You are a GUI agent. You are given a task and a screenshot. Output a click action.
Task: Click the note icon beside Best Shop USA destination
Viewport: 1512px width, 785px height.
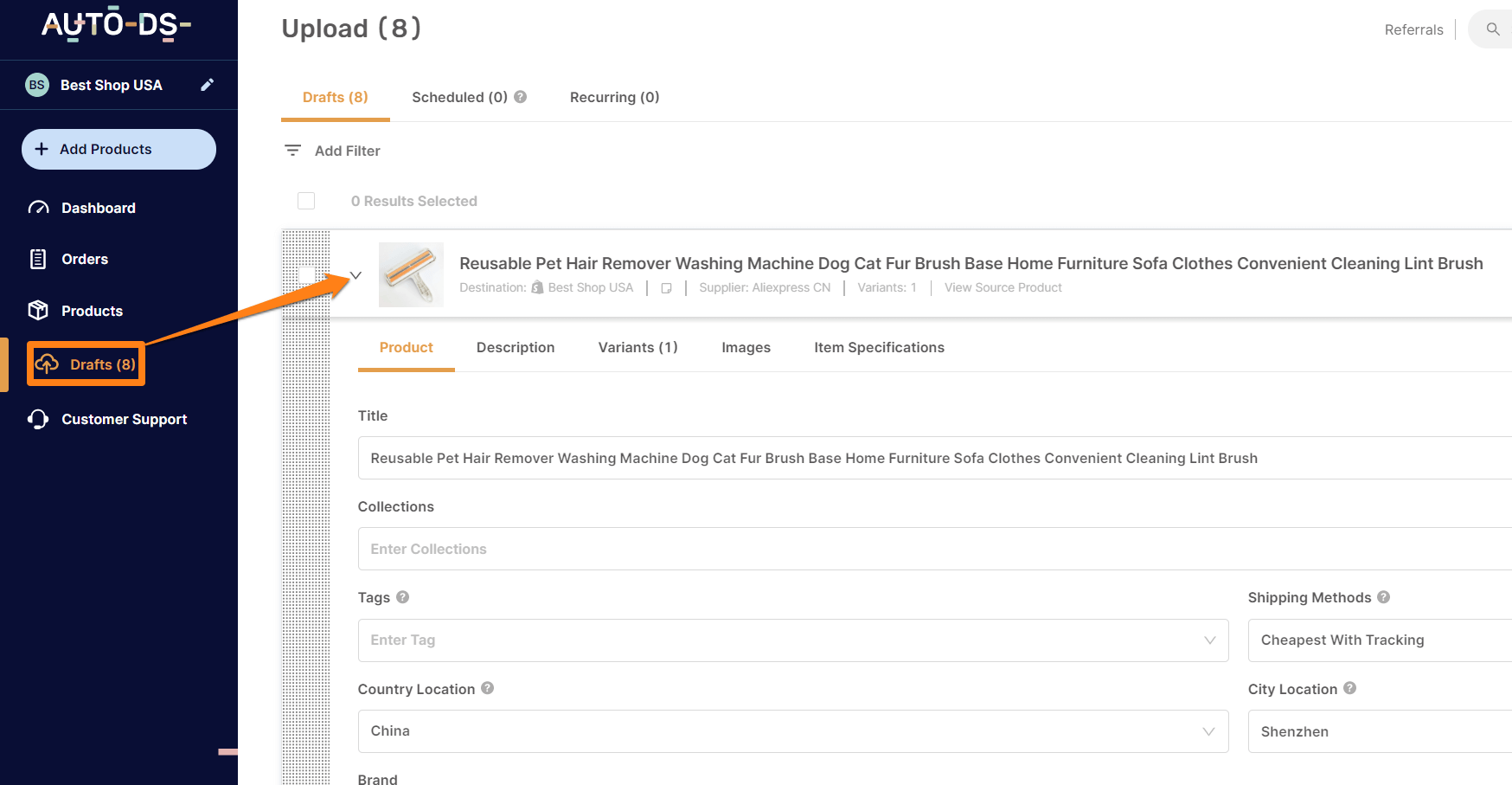[x=666, y=288]
